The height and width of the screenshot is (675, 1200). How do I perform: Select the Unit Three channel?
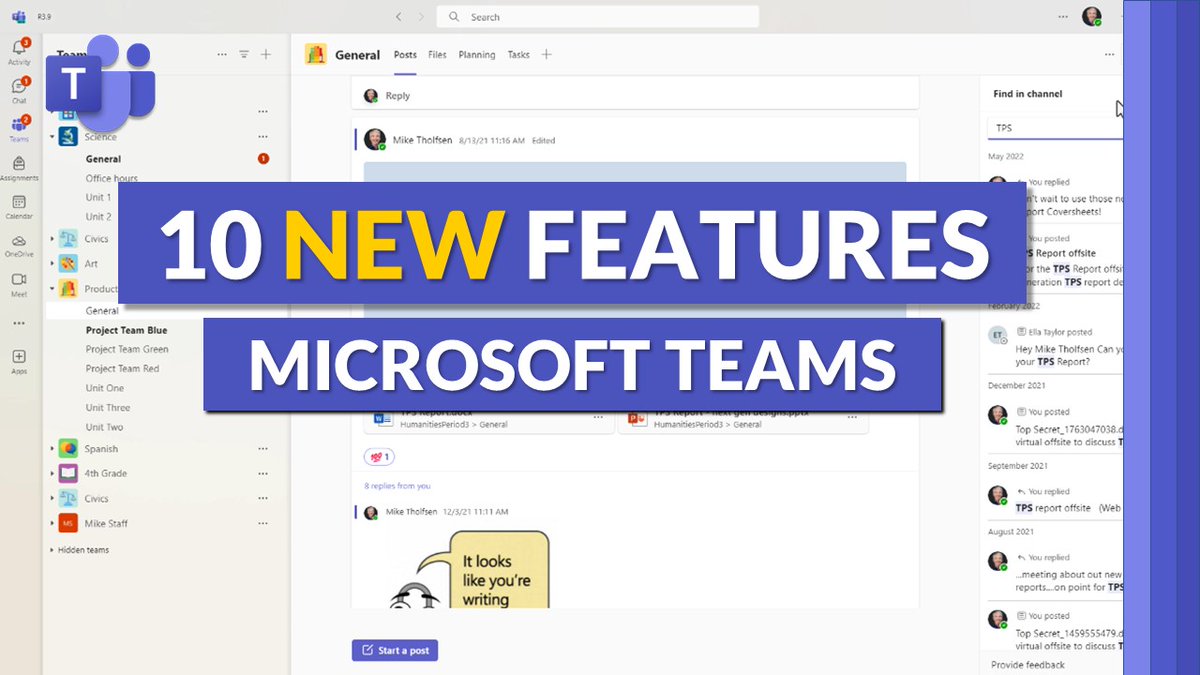[x=108, y=408]
